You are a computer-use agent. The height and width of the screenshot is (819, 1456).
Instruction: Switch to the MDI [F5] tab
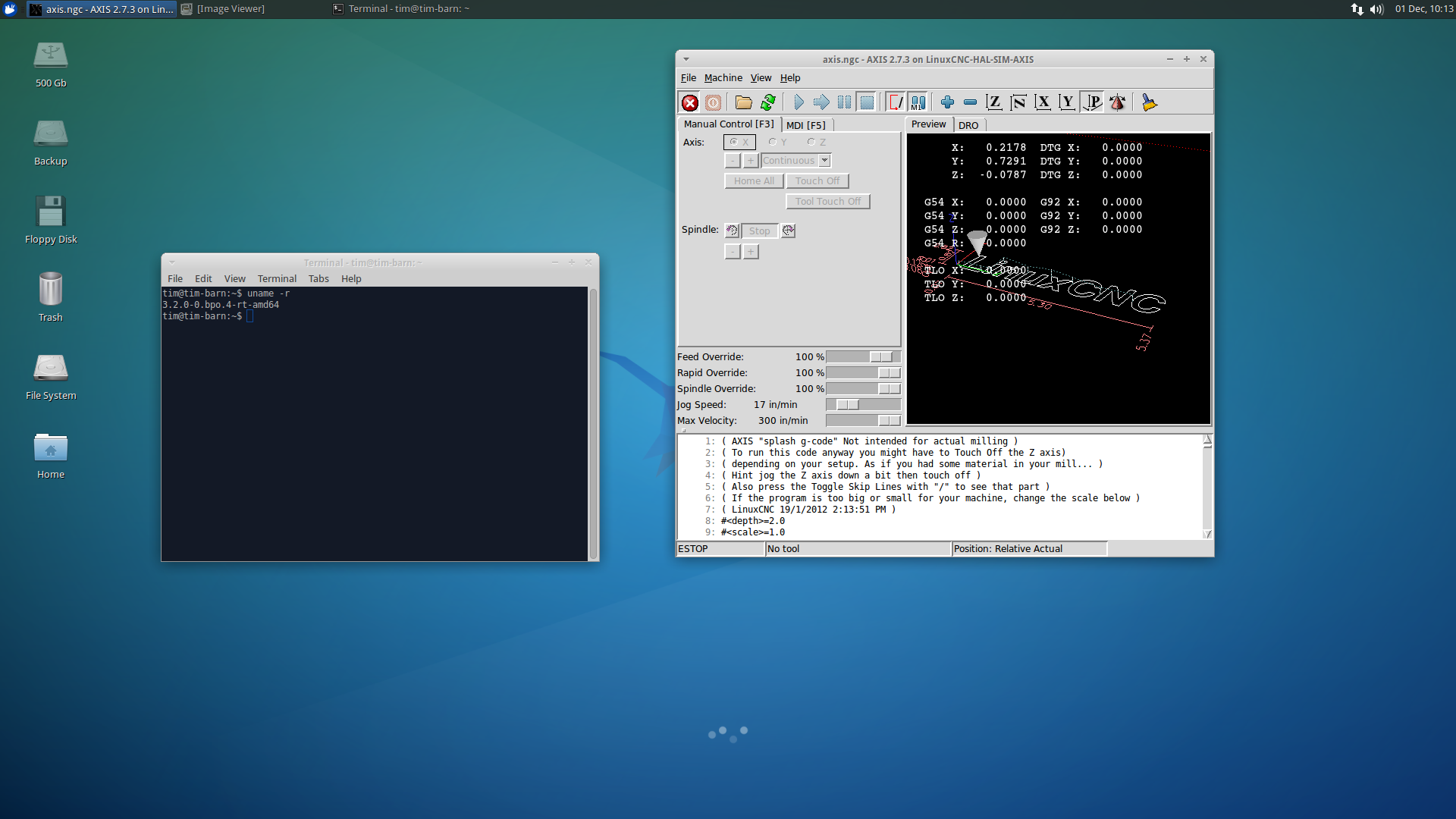pyautogui.click(x=806, y=125)
